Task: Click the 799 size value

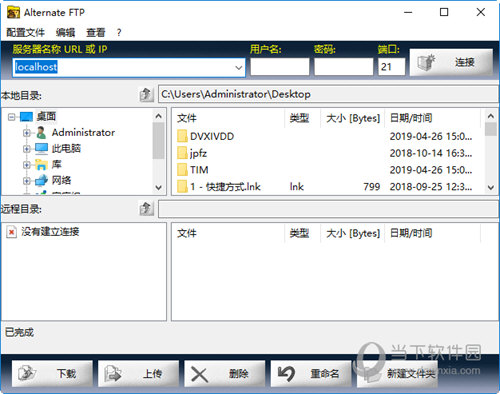Action: [x=372, y=187]
